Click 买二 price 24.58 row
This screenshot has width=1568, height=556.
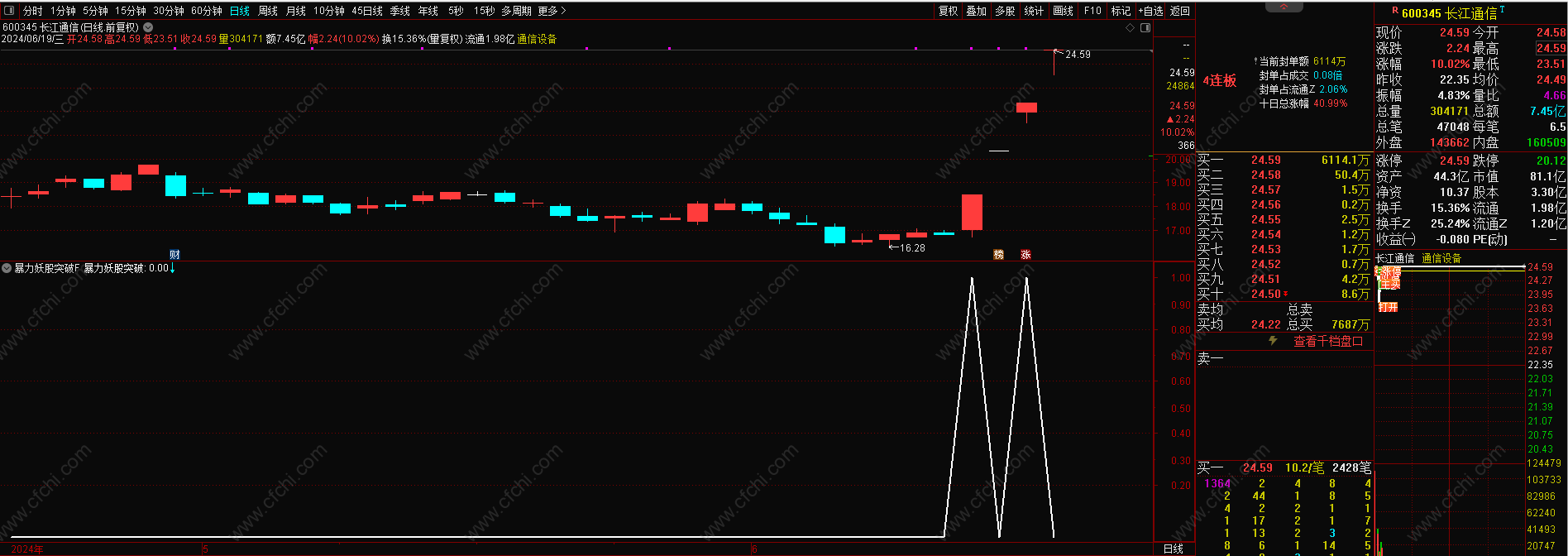[x=1284, y=175]
